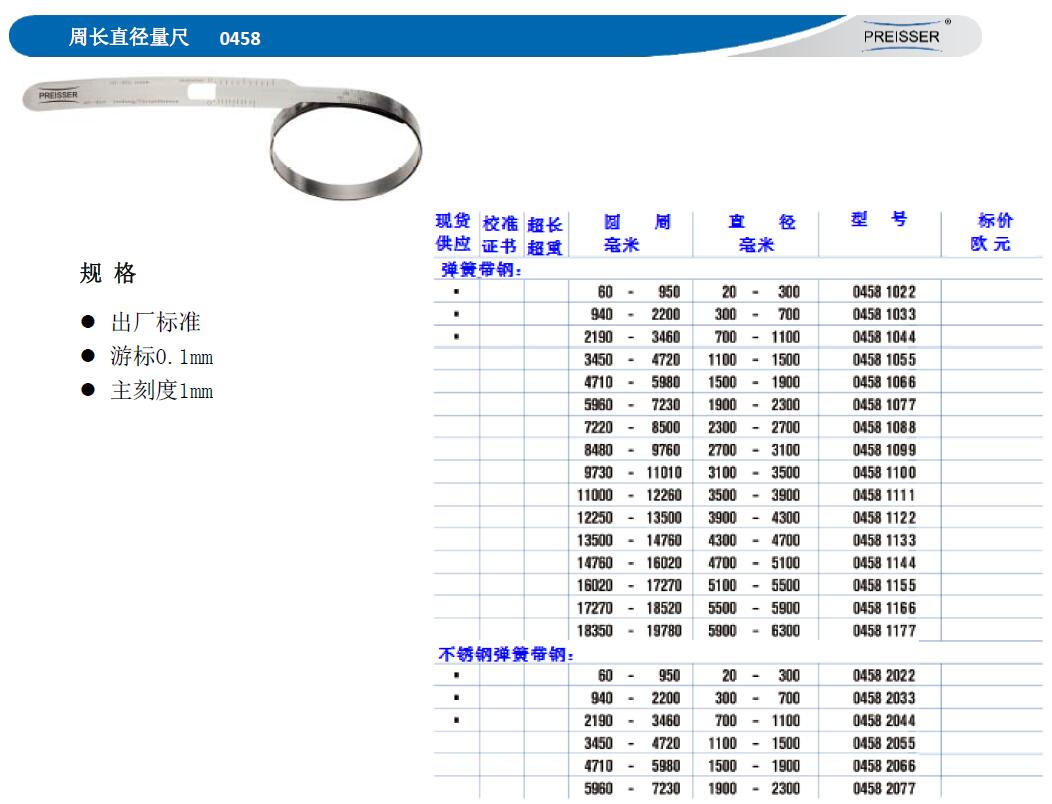
Task: Open model number 0458 2077
Action: point(883,789)
